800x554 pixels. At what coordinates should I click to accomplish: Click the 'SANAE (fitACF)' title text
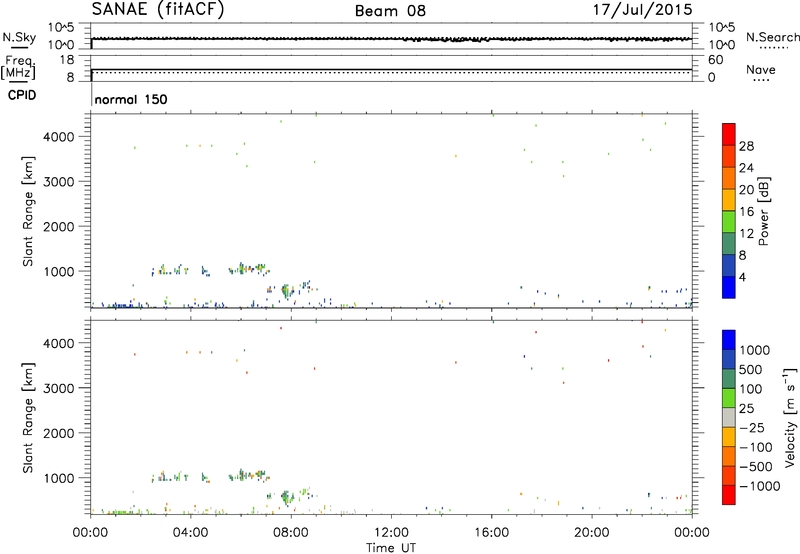[158, 9]
